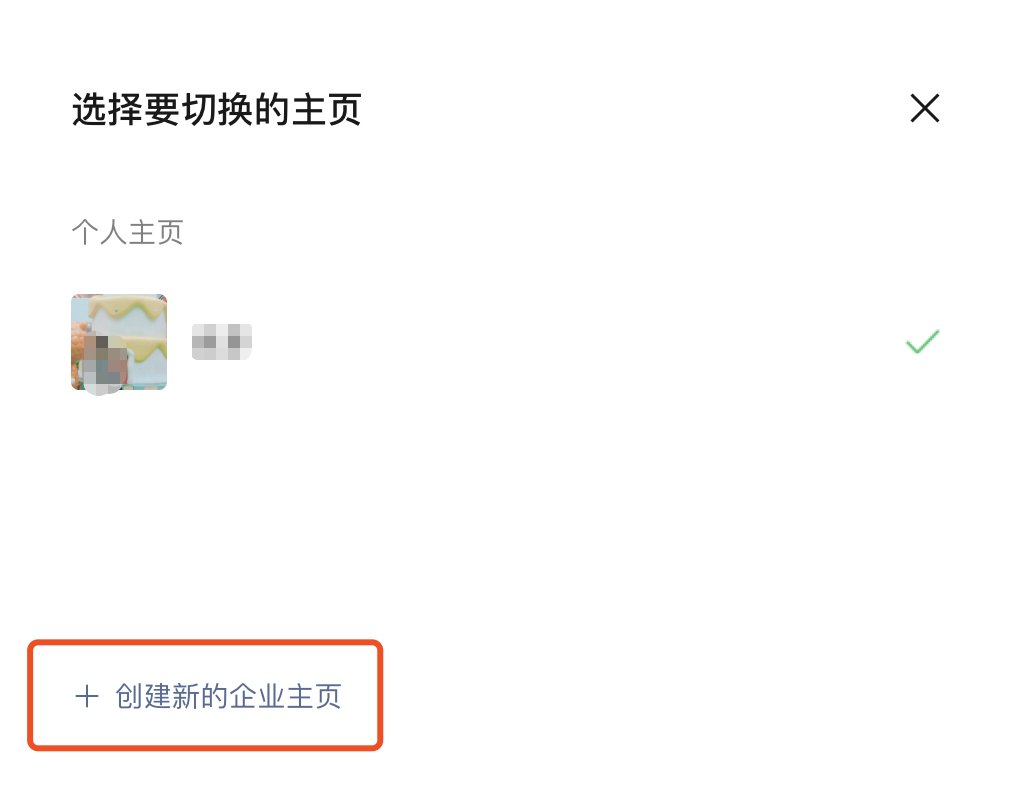Click the 个人主页 section label
This screenshot has height=792, width=1014.
(127, 232)
